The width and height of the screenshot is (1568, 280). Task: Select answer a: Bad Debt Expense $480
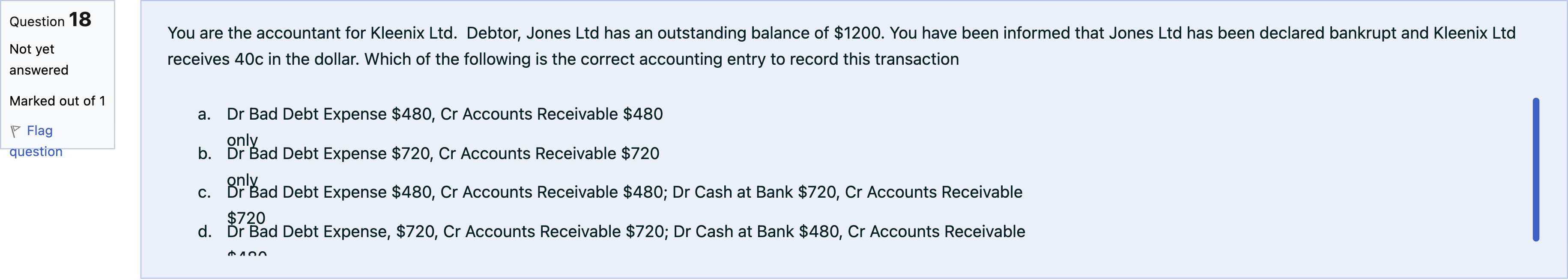click(444, 114)
